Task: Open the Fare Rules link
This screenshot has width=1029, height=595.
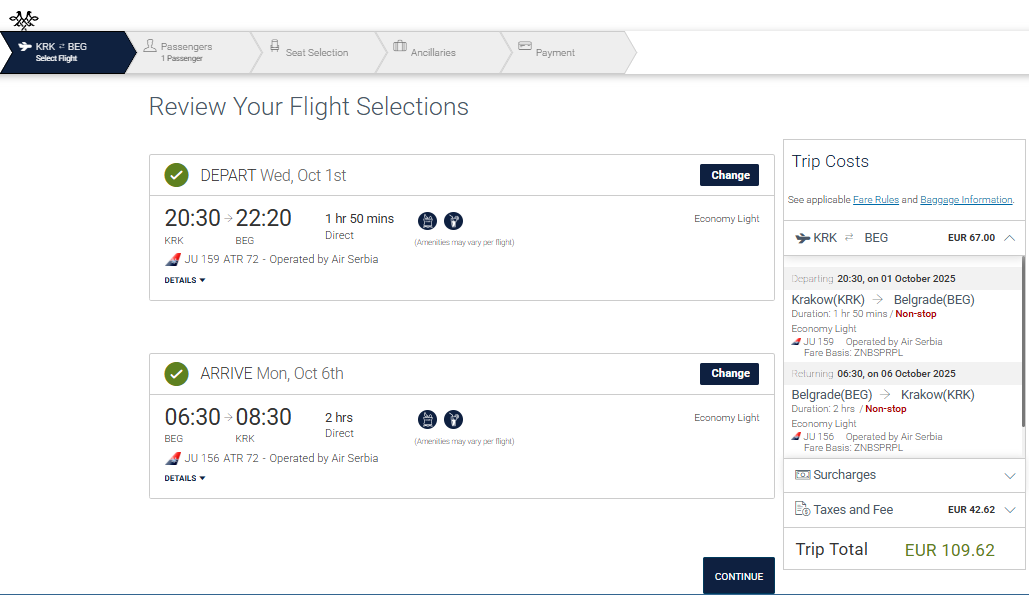Action: point(875,199)
